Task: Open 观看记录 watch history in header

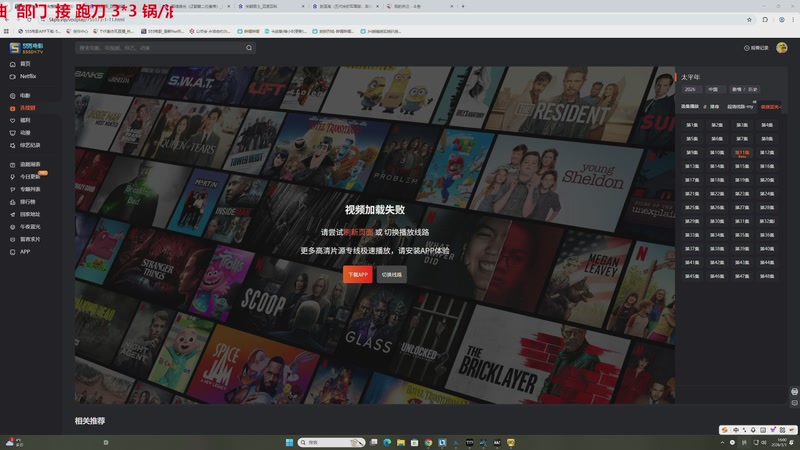Action: [x=756, y=48]
